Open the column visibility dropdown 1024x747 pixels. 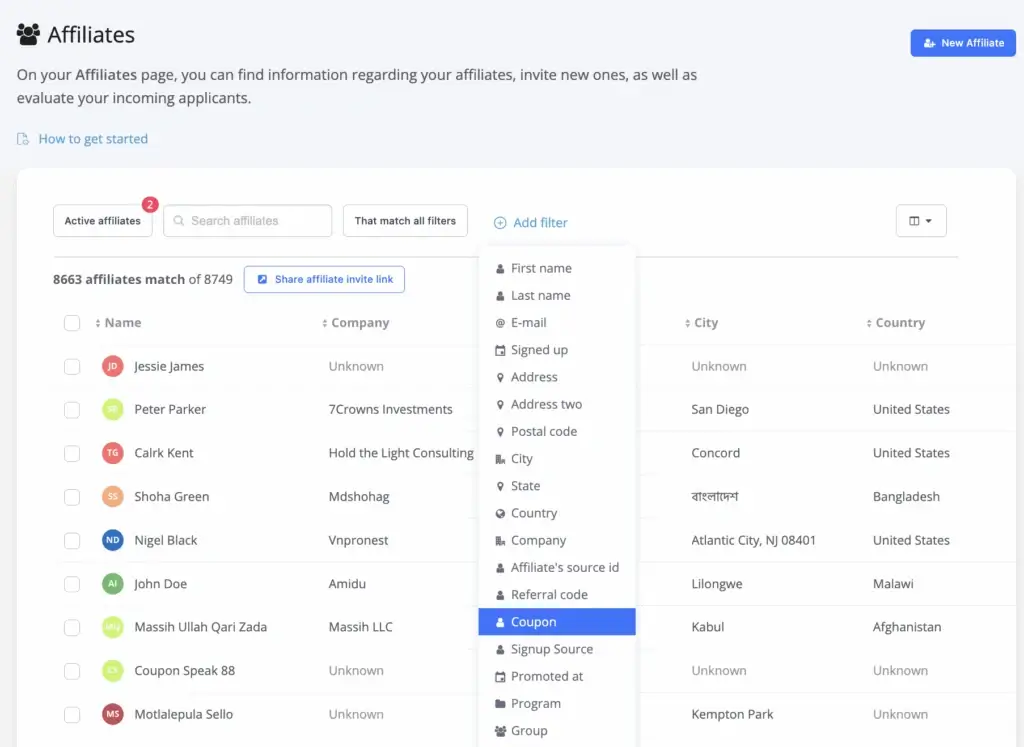(x=920, y=221)
